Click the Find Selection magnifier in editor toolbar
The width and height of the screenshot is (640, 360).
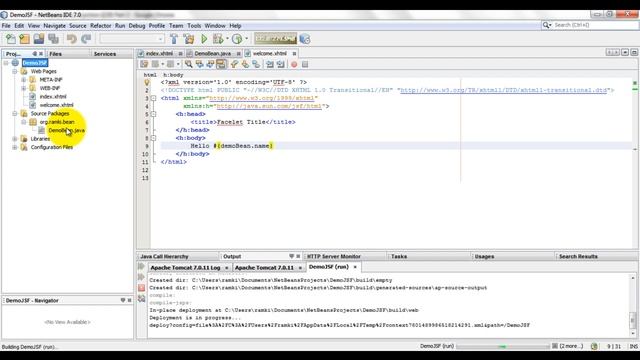pos(189,64)
